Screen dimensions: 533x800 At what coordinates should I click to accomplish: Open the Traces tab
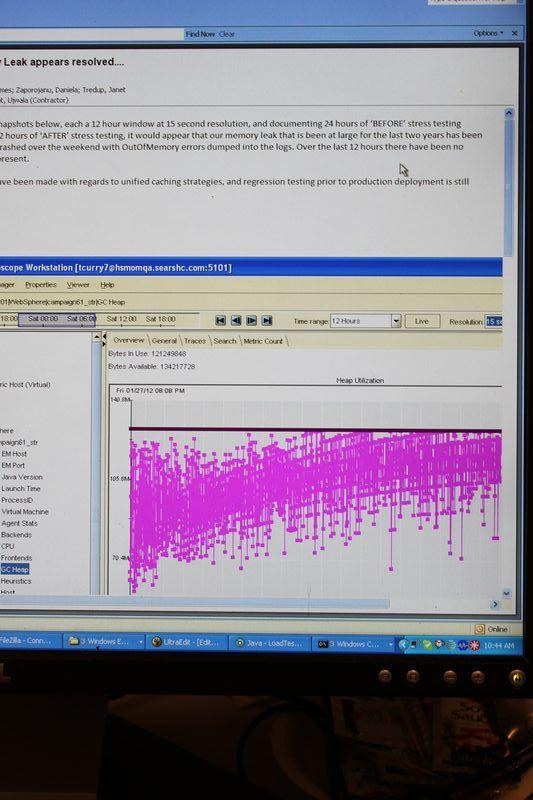coord(195,340)
